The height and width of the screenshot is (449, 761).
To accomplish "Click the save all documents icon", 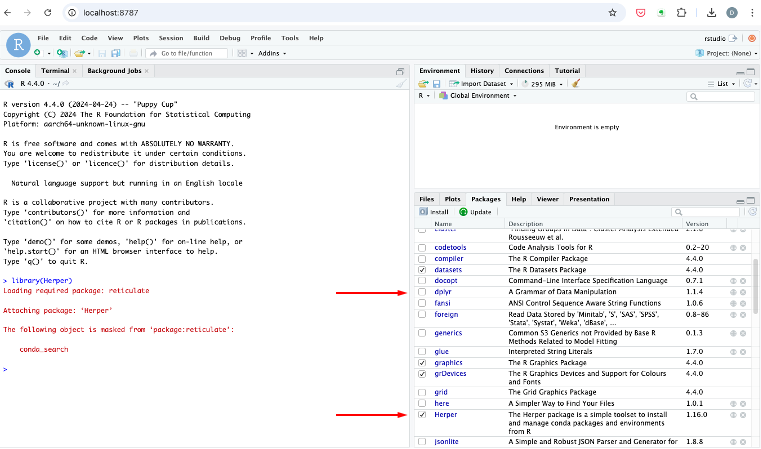I will tap(116, 53).
